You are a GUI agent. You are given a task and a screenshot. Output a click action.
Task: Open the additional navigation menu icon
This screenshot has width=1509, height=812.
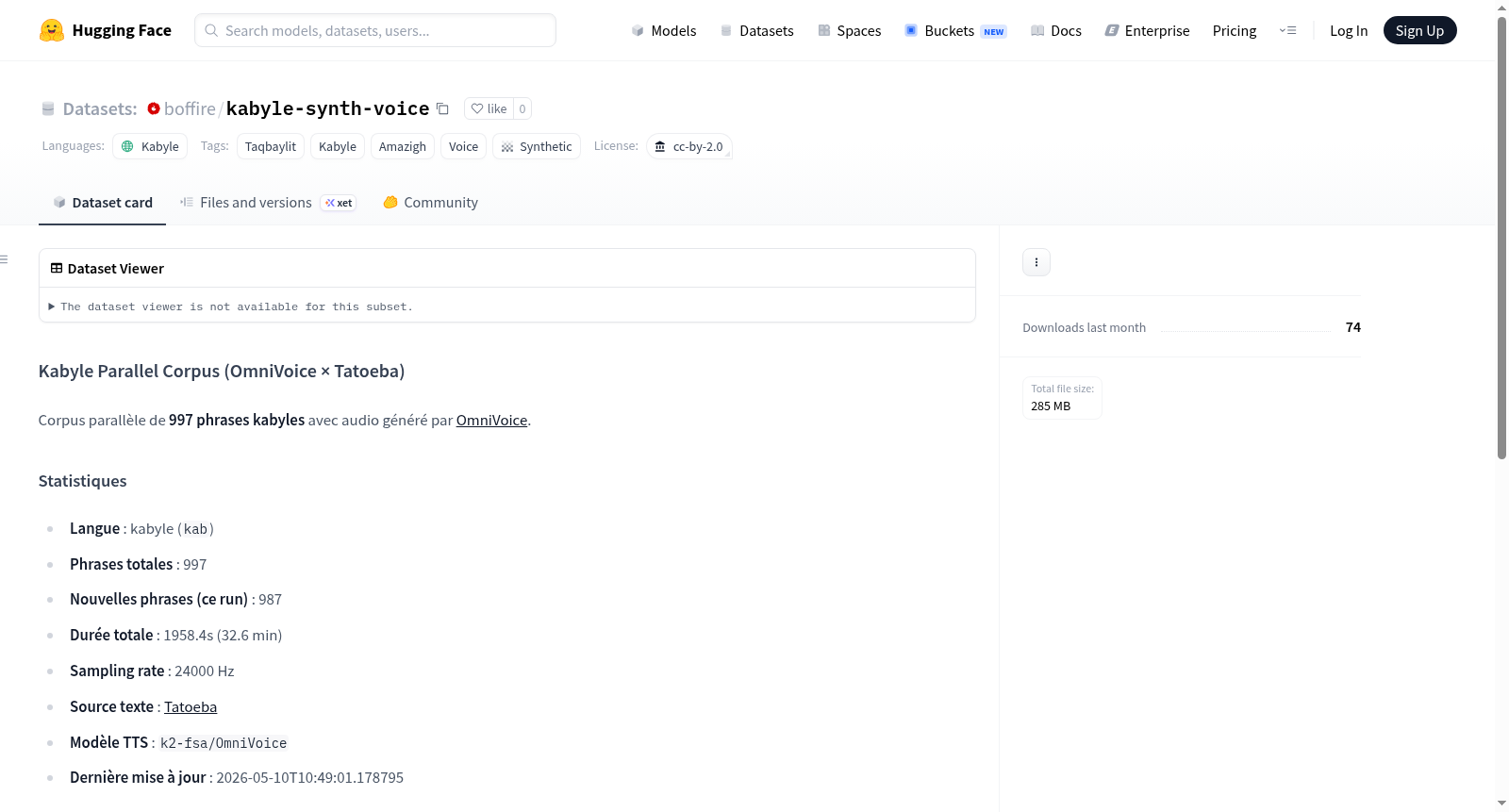1287,30
